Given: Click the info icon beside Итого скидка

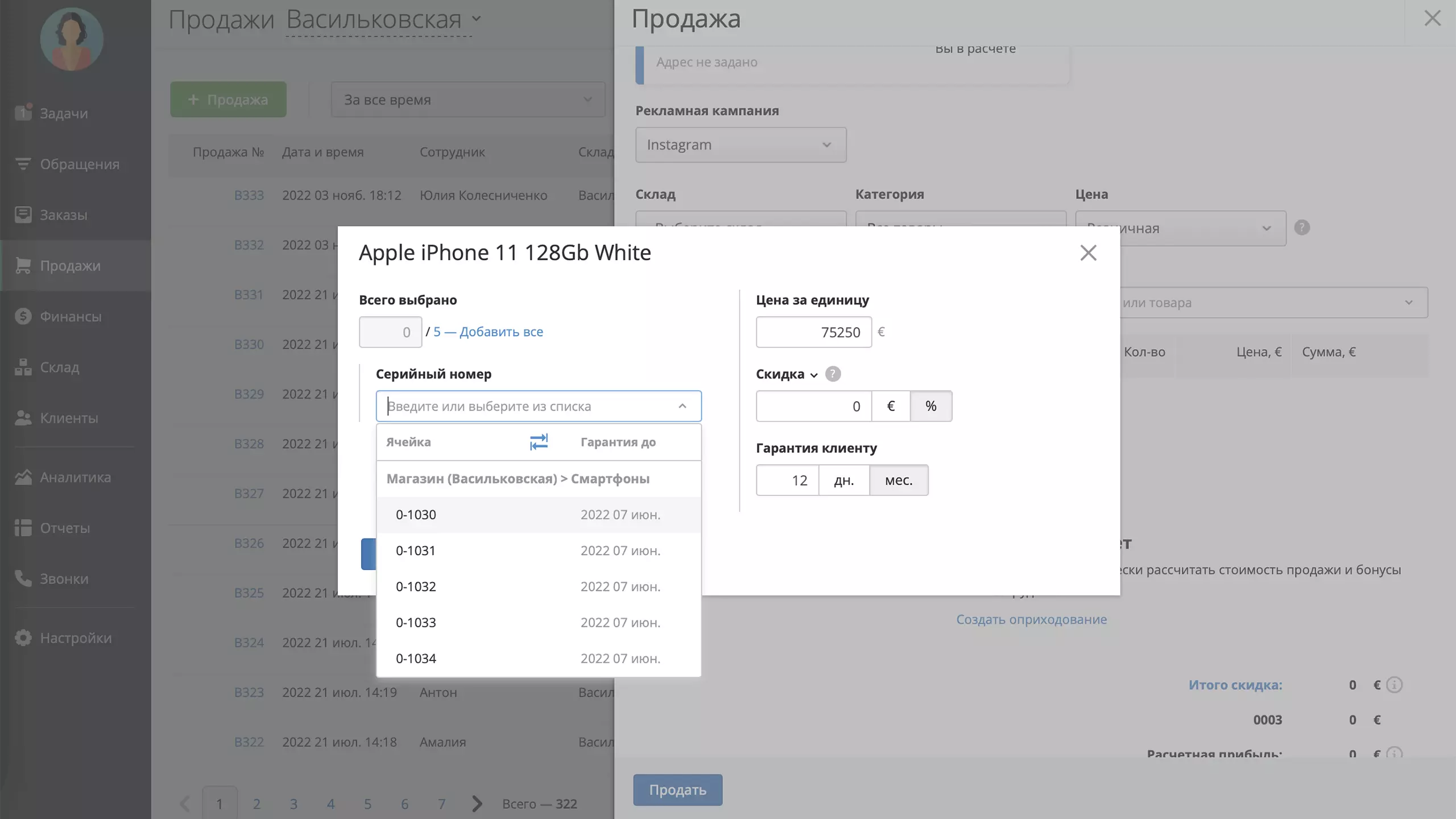Looking at the screenshot, I should click(x=1394, y=685).
